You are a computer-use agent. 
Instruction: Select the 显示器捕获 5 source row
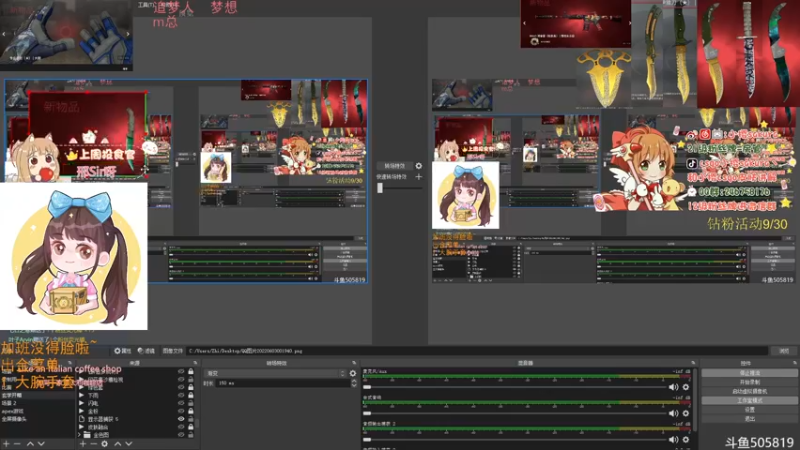coord(135,419)
